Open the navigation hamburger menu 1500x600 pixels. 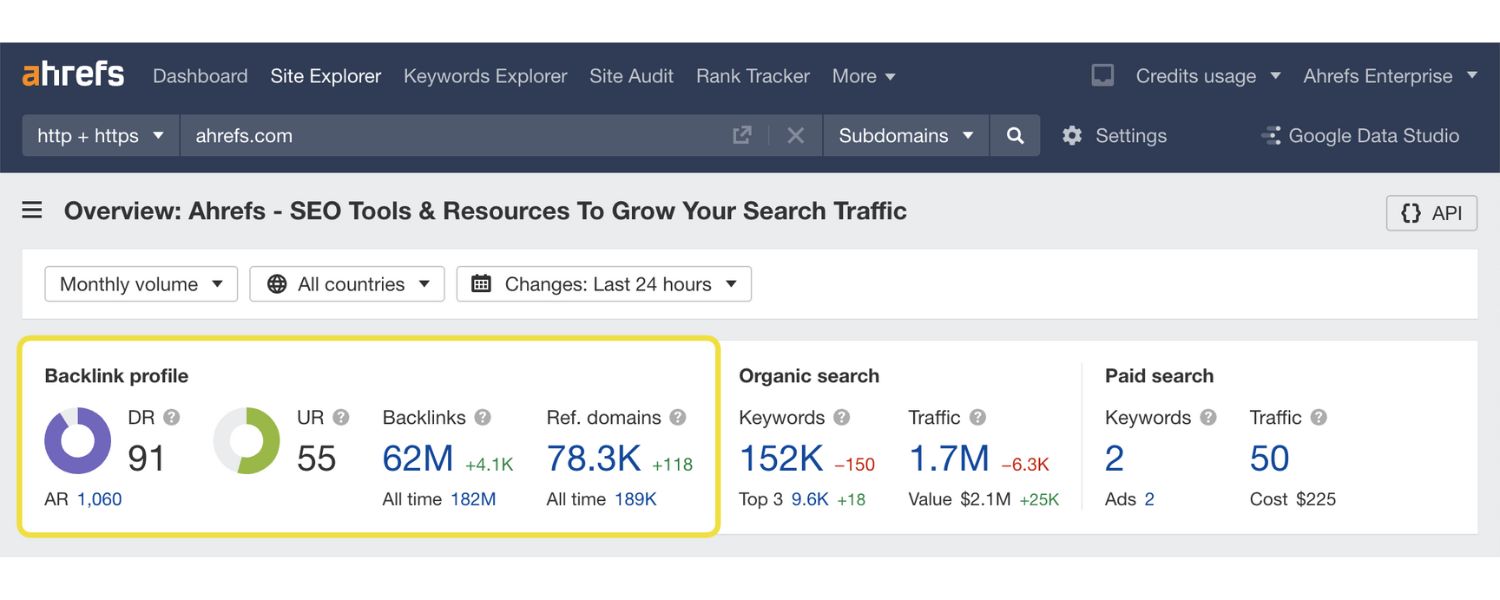tap(33, 210)
